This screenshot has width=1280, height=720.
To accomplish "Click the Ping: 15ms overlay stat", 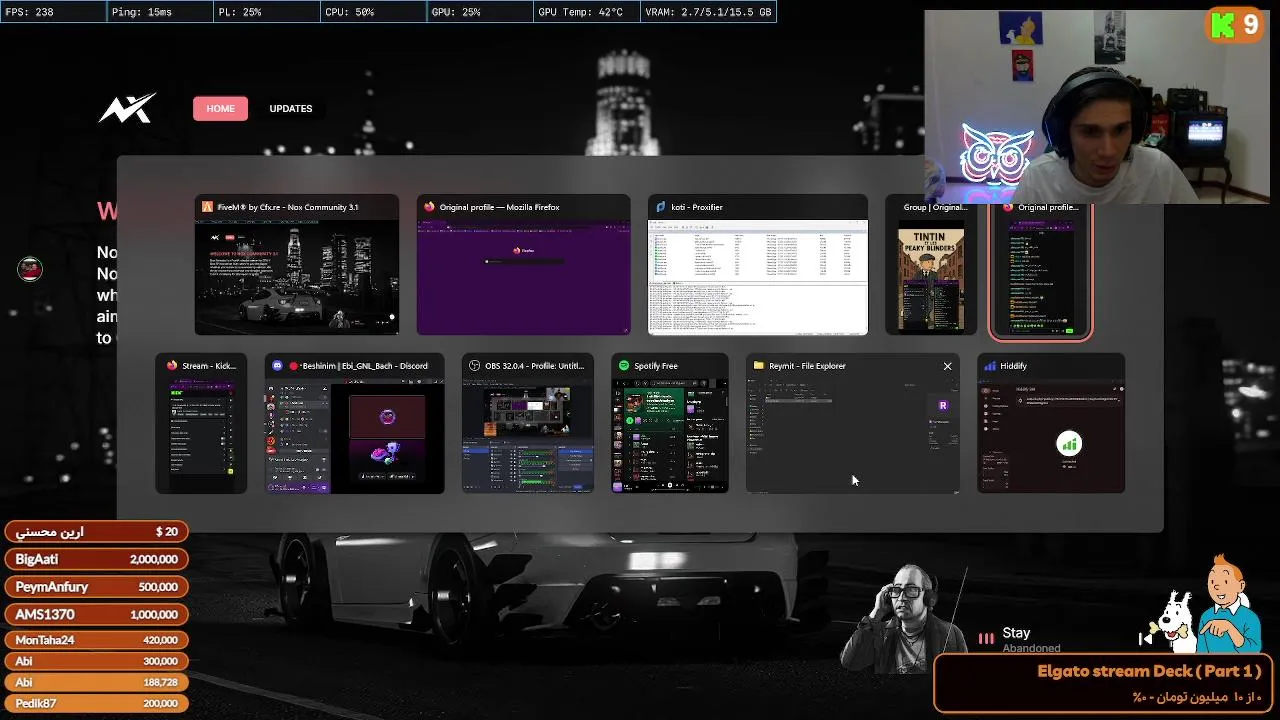I will pyautogui.click(x=158, y=12).
